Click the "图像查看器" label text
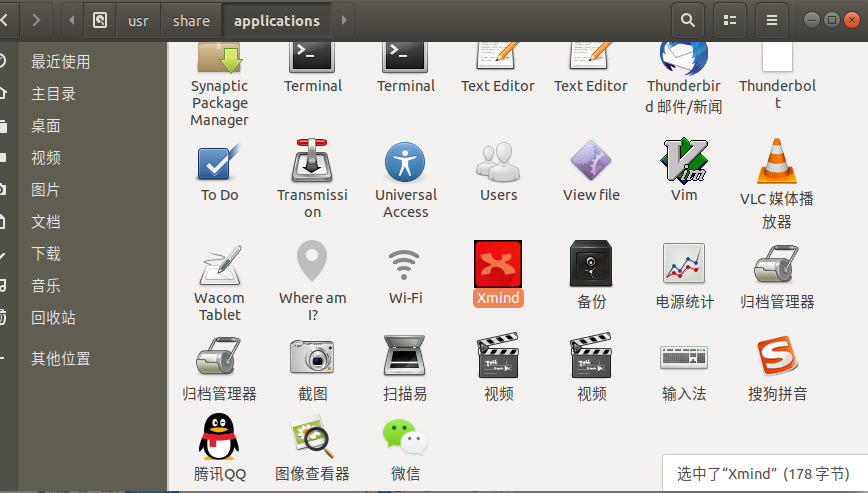The width and height of the screenshot is (868, 493). click(x=312, y=474)
